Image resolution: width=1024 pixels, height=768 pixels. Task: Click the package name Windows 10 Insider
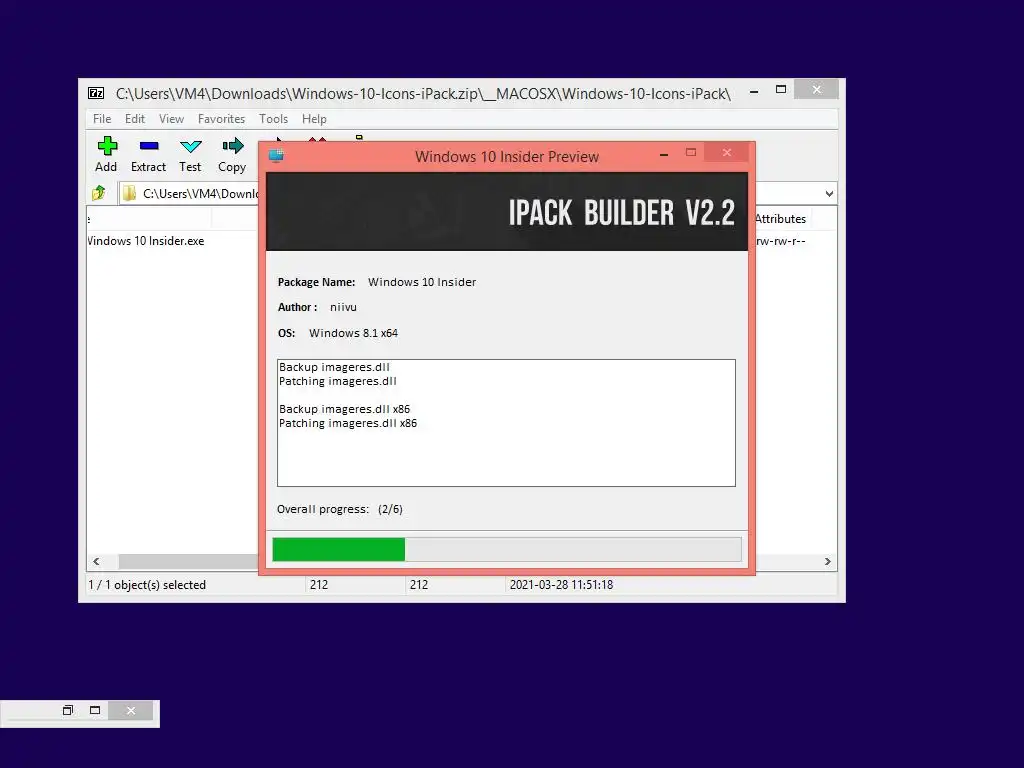(x=422, y=282)
